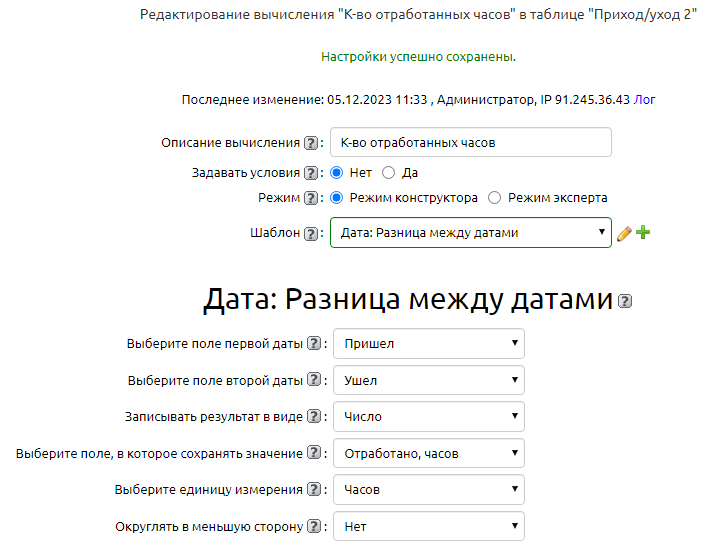Expand the Округлять в меньшую сторону dropdown

pyautogui.click(x=428, y=526)
